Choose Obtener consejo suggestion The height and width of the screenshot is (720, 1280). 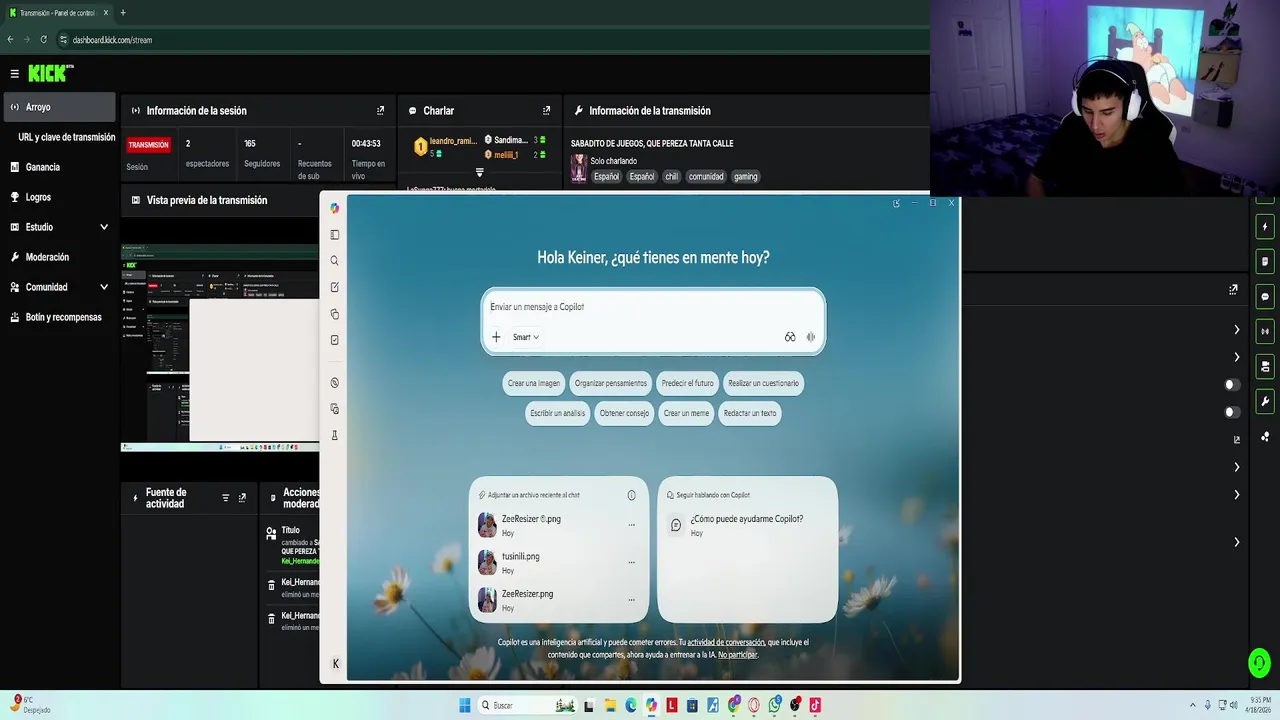coord(624,413)
